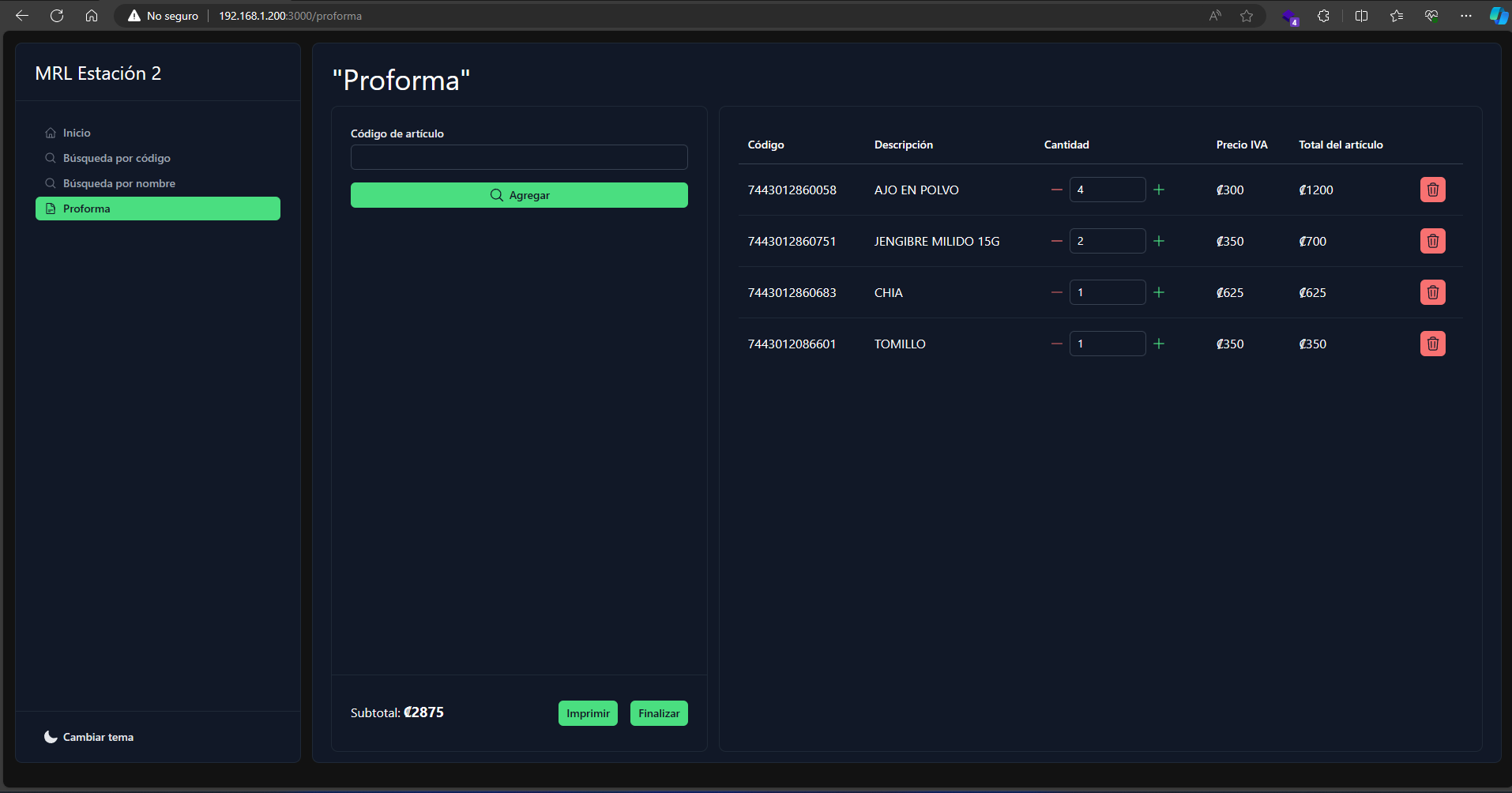Delete the AJO EN POLVO row
1512x793 pixels.
click(x=1432, y=190)
